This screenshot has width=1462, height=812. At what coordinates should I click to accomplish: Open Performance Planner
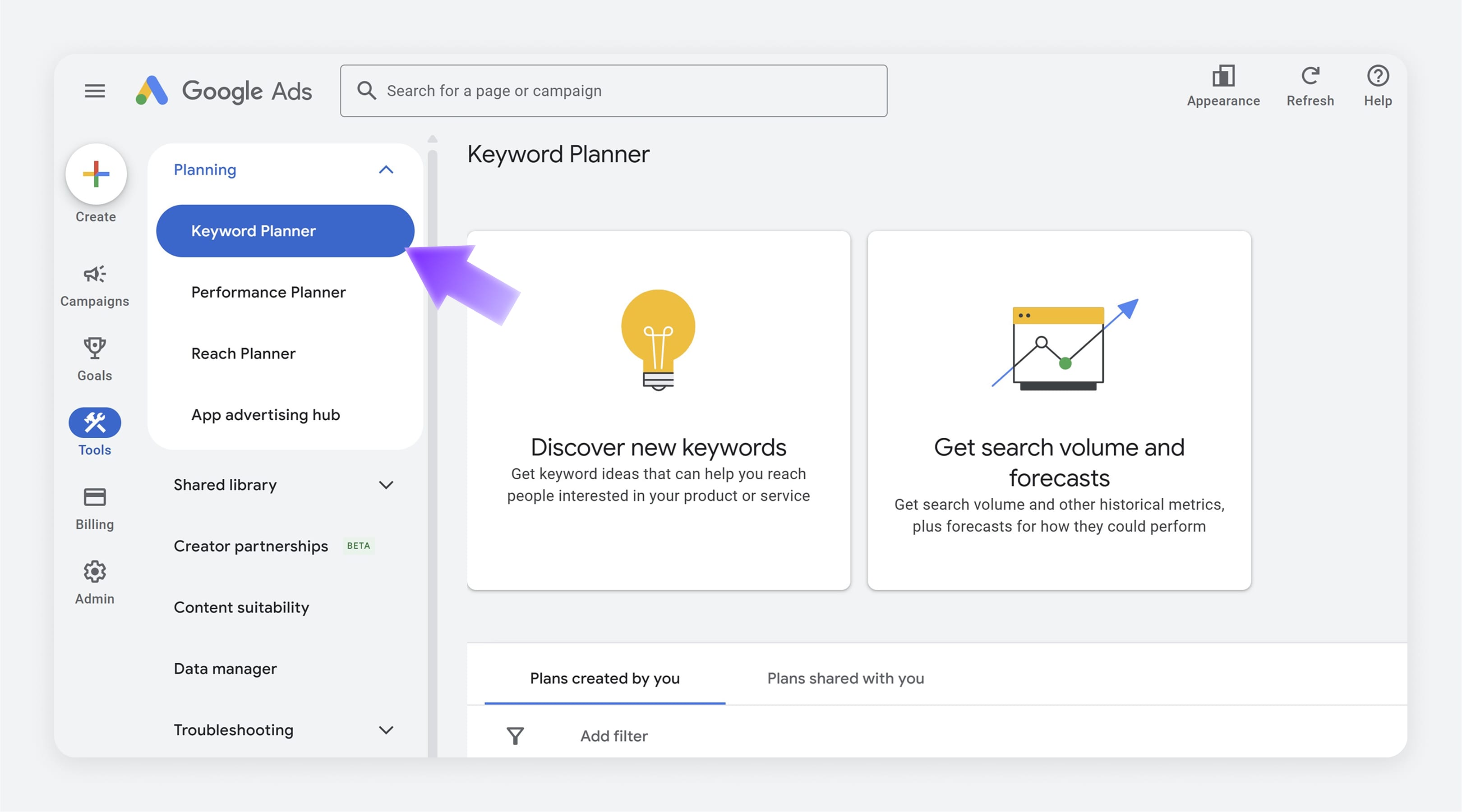point(268,292)
